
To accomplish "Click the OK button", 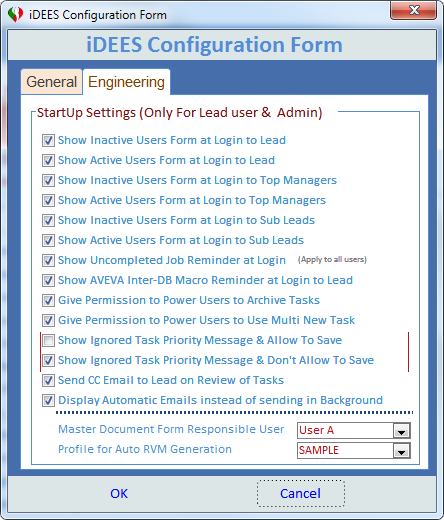I will point(119,494).
